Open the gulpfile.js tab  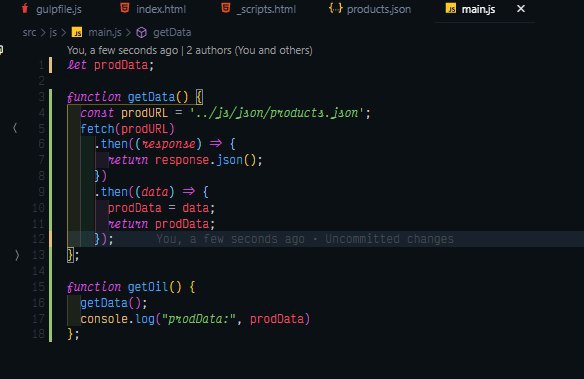[52, 9]
